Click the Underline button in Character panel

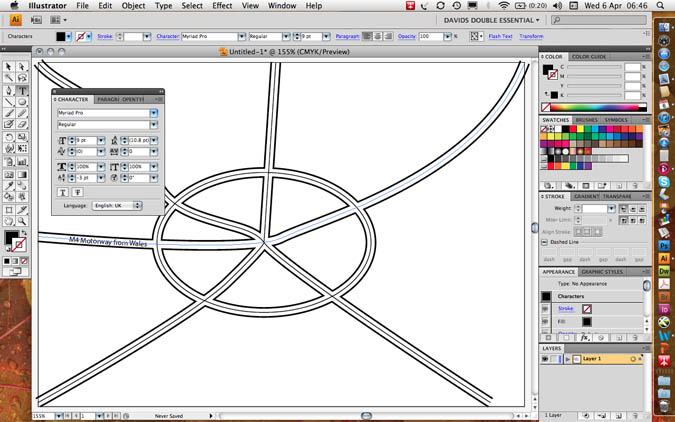pyautogui.click(x=63, y=191)
